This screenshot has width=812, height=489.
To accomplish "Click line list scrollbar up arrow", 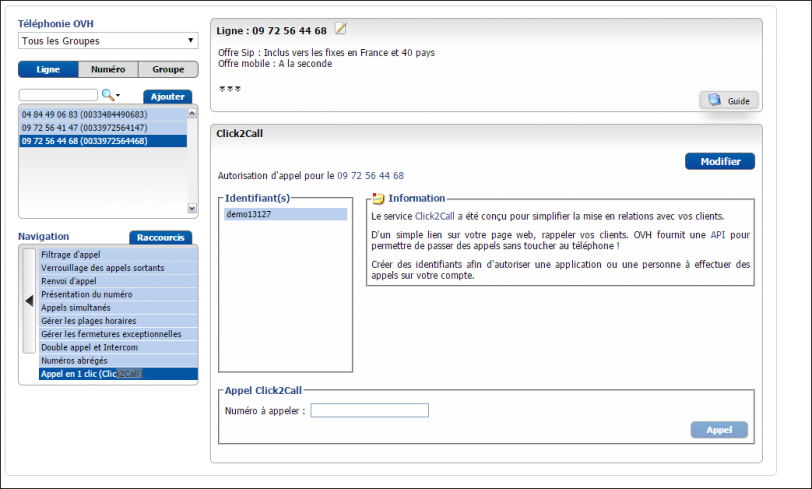I will pos(192,113).
